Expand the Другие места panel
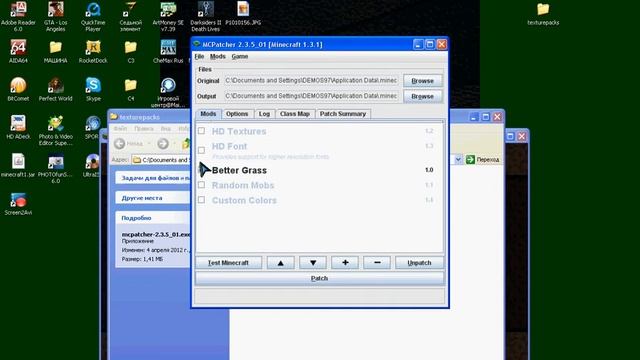Image resolution: width=640 pixels, height=360 pixels. (x=153, y=198)
